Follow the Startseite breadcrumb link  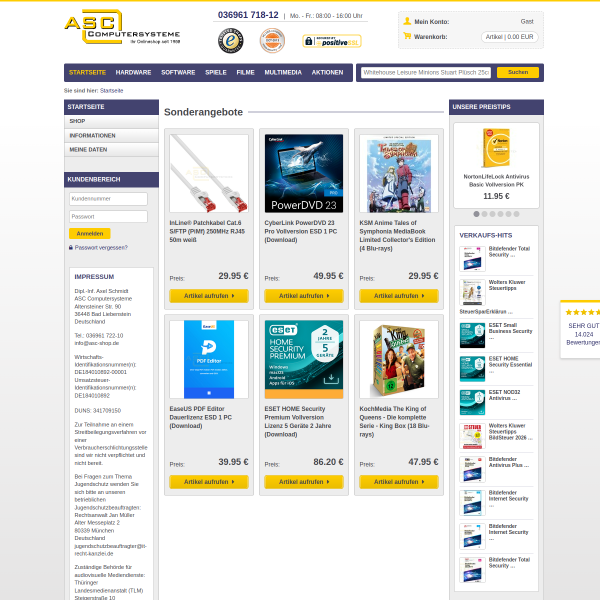point(111,91)
